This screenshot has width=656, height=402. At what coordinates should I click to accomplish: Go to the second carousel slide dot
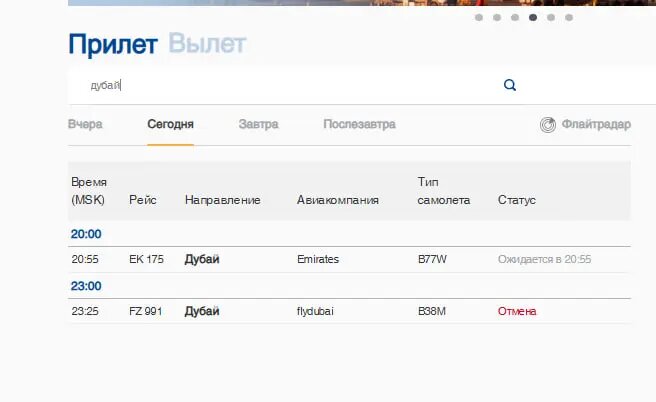pos(497,18)
